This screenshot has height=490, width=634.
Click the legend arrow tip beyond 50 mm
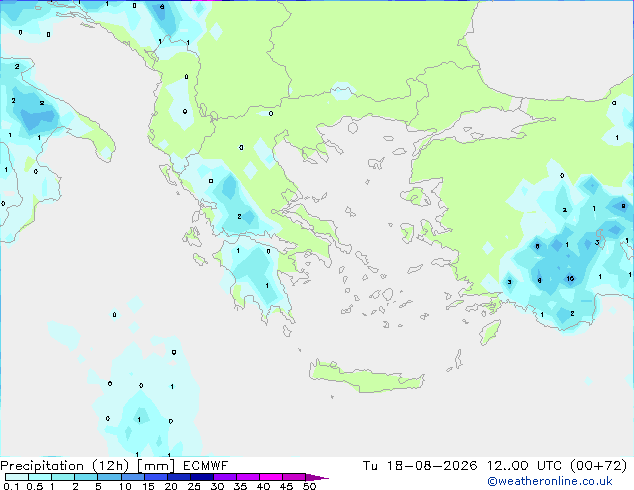(317, 477)
